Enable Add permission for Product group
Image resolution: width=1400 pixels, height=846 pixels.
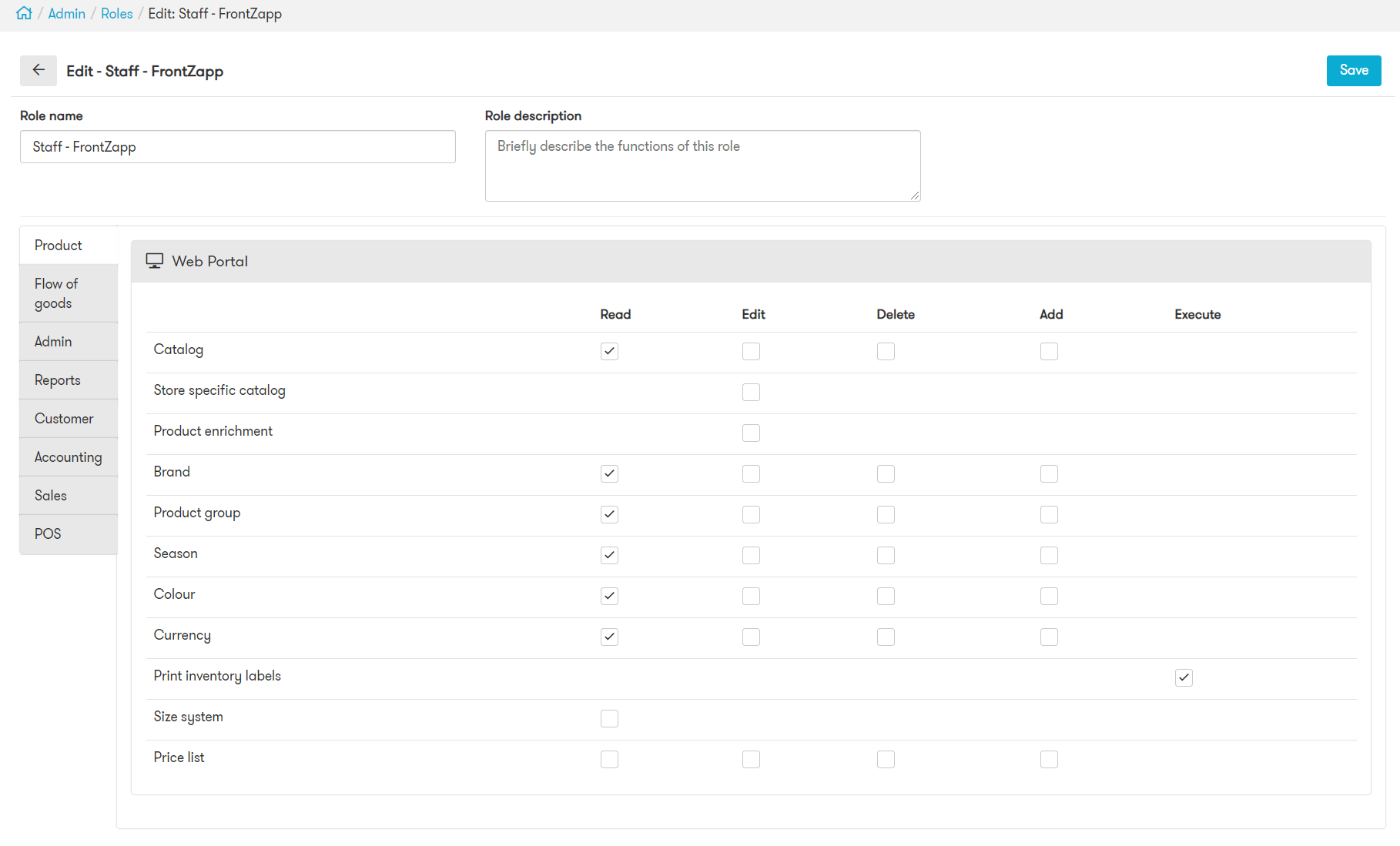tap(1049, 514)
